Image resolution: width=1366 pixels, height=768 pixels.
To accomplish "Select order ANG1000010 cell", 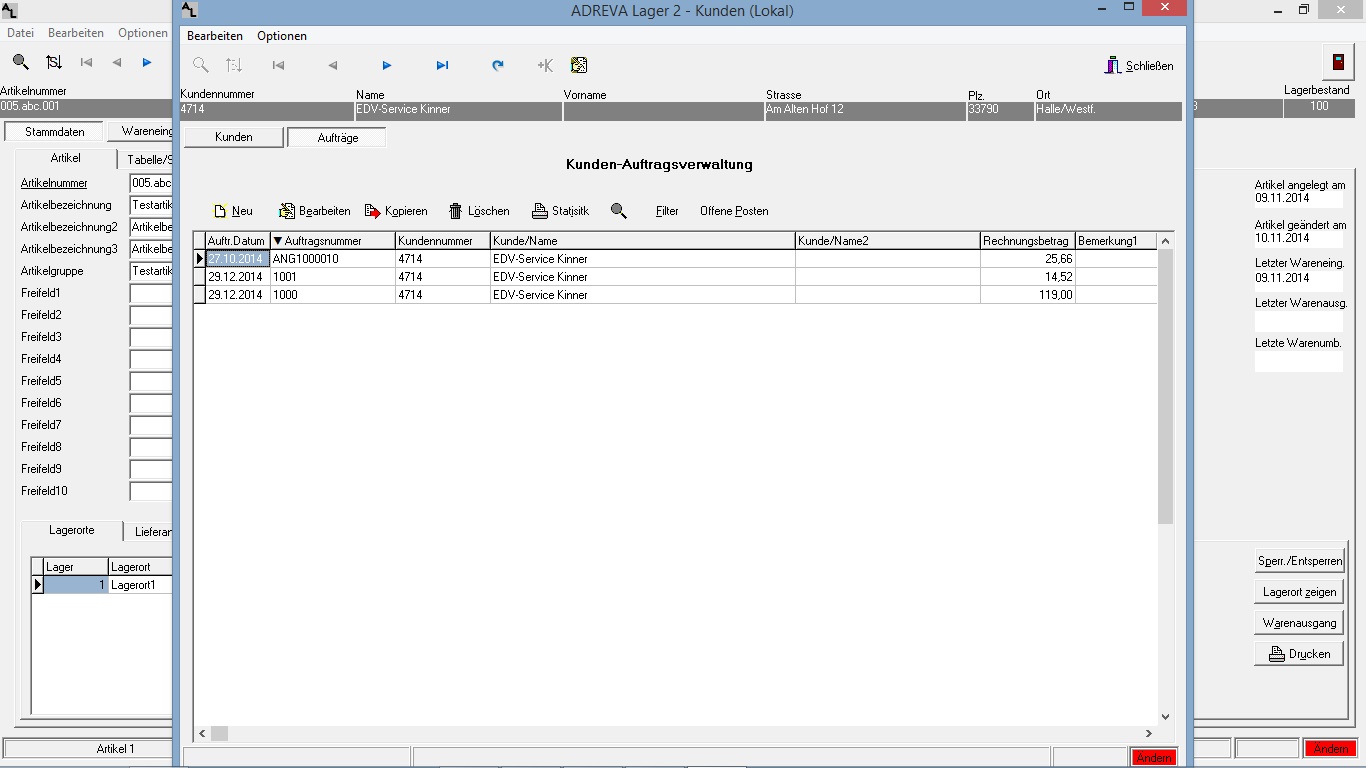I will click(x=332, y=259).
